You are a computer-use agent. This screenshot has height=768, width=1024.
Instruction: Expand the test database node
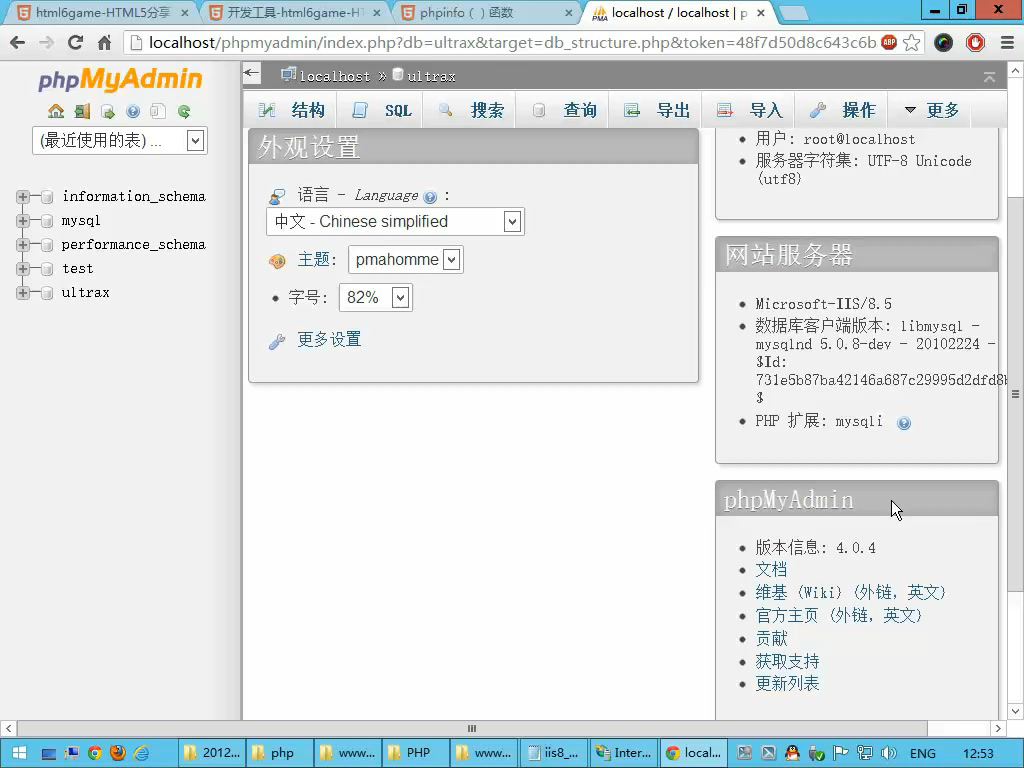23,269
